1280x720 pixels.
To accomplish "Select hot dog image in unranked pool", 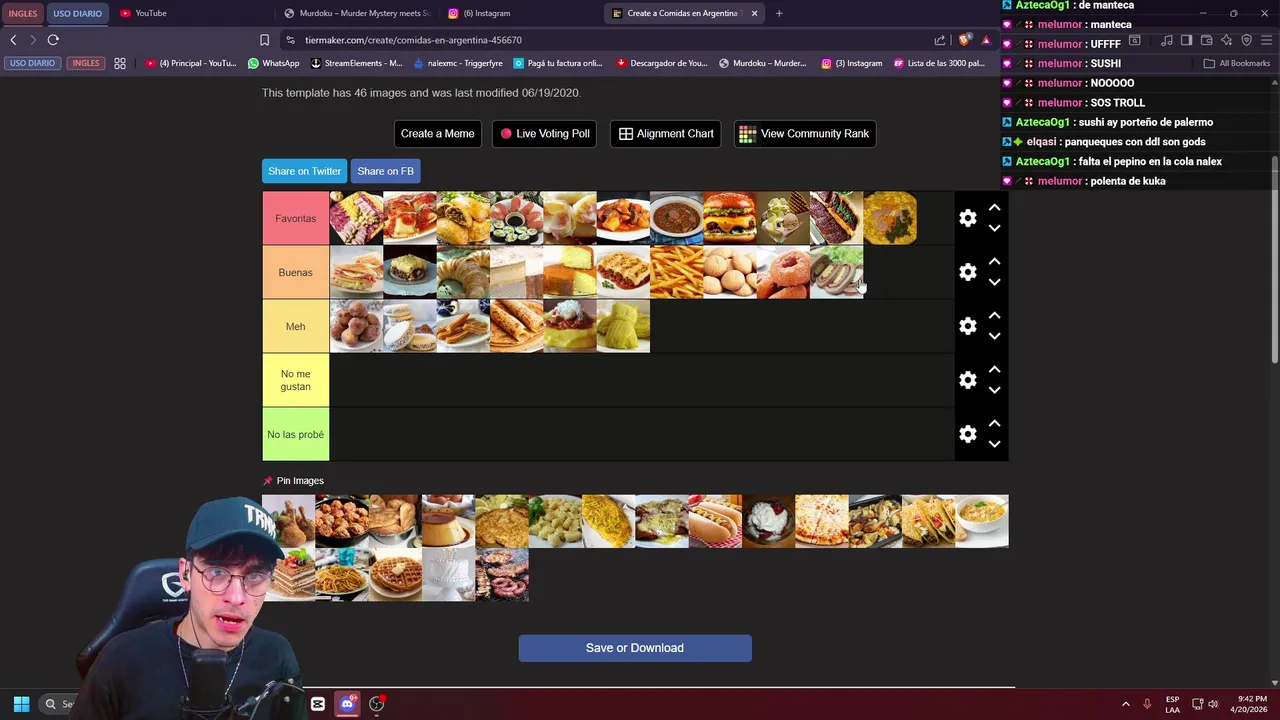I will click(x=715, y=521).
